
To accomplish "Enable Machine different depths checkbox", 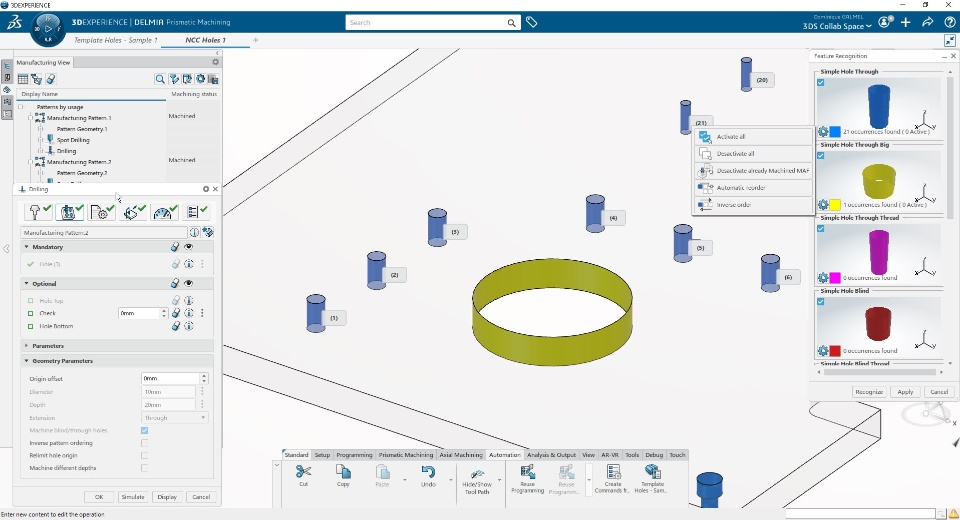I will [x=144, y=468].
